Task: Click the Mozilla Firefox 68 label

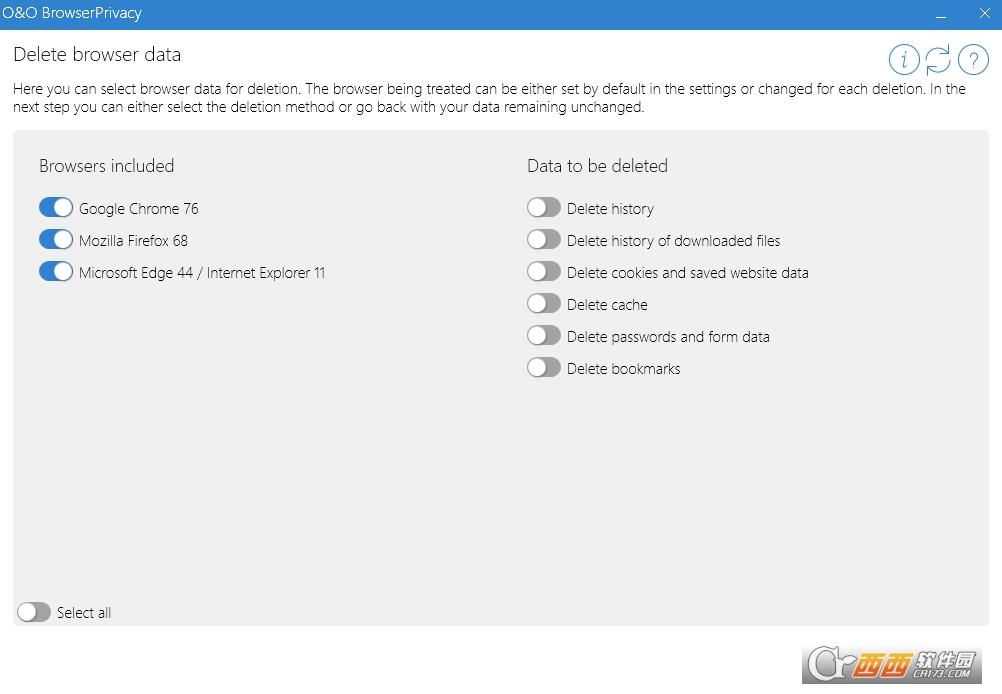Action: [134, 241]
